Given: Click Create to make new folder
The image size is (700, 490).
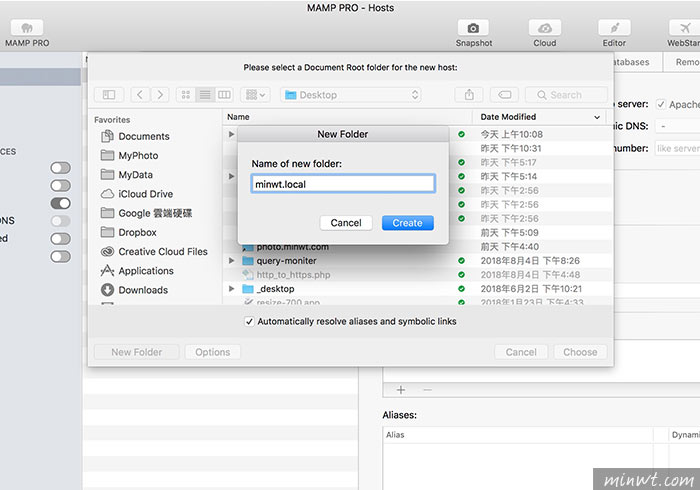Looking at the screenshot, I should (408, 223).
